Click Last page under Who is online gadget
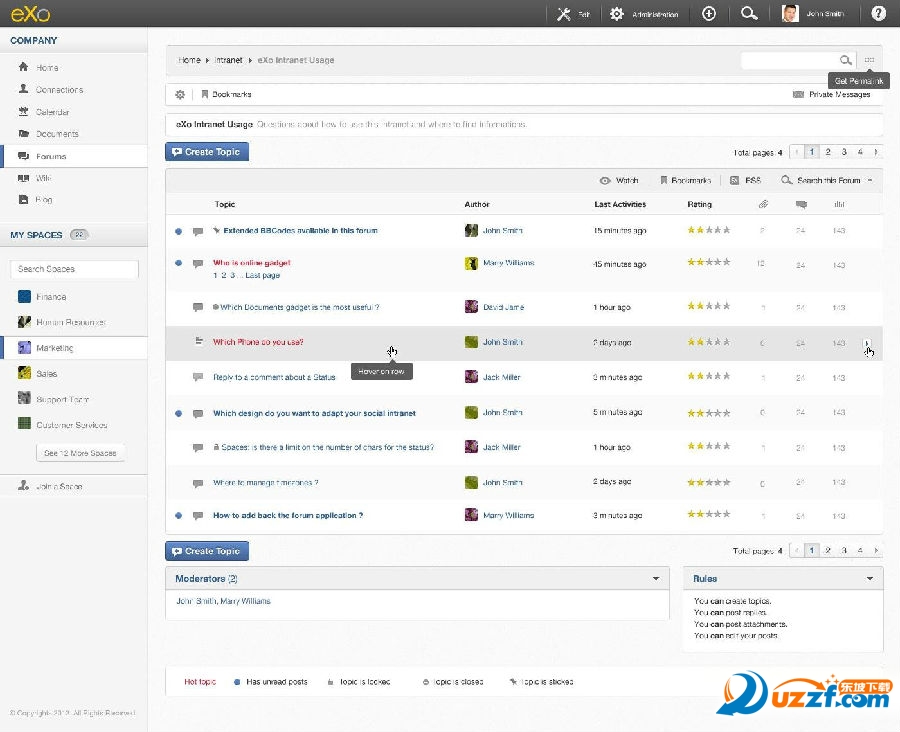This screenshot has height=732, width=900. pyautogui.click(x=262, y=276)
